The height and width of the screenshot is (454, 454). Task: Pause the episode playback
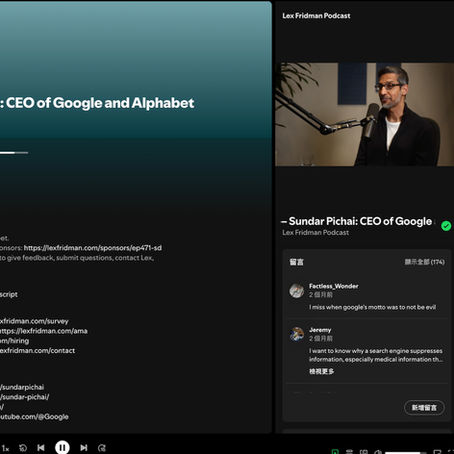tap(62, 447)
